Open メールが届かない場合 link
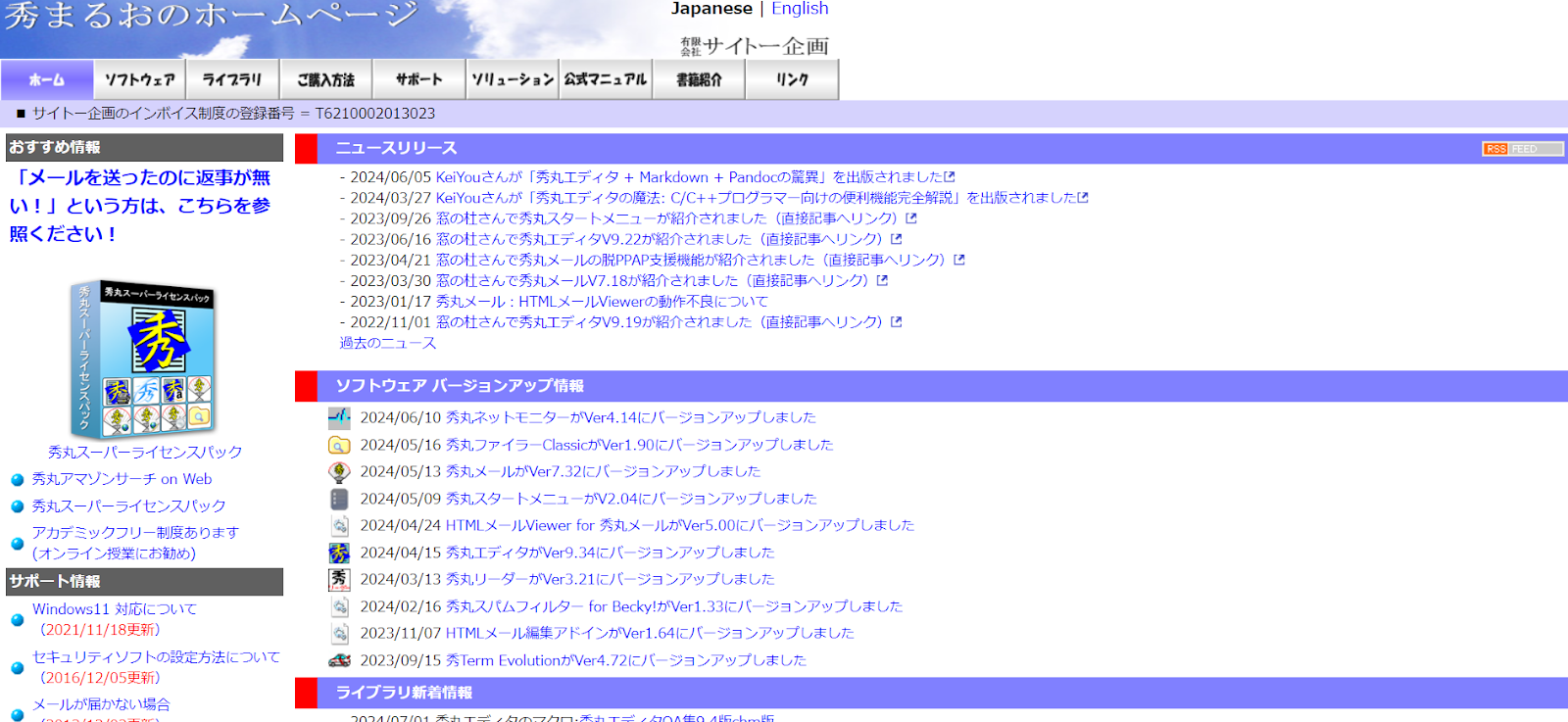This screenshot has width=1568, height=722. tap(101, 704)
